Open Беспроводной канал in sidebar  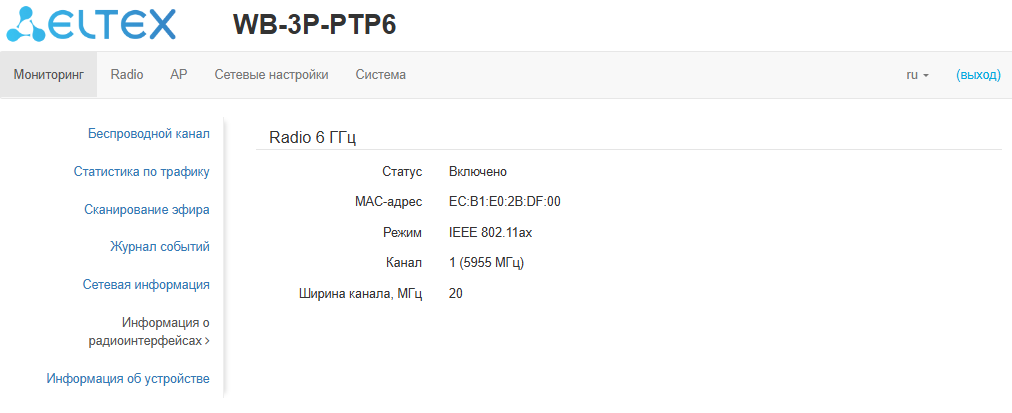pos(148,133)
